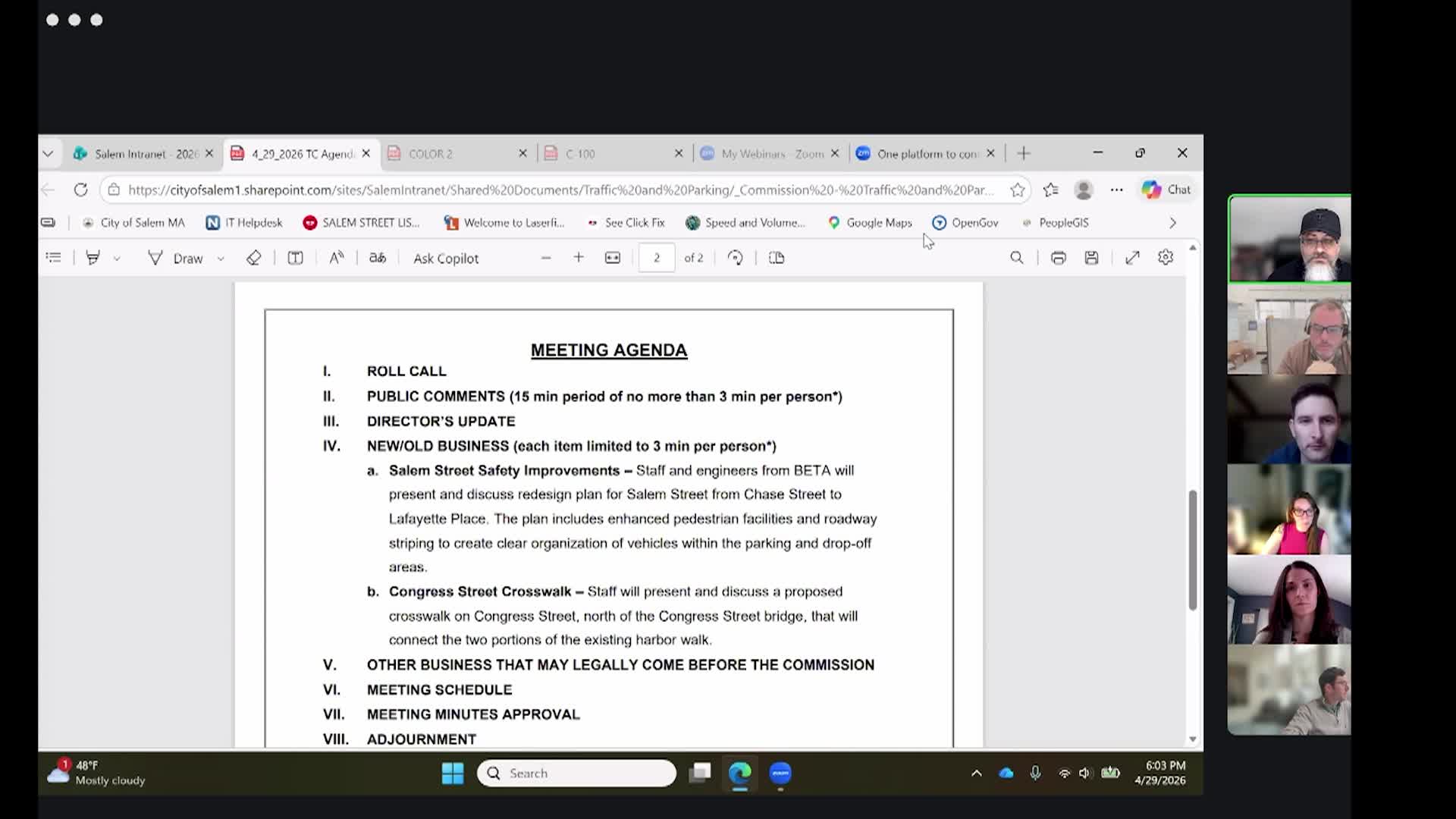This screenshot has width=1456, height=819.
Task: Open a new browser tab
Action: pyautogui.click(x=1024, y=154)
